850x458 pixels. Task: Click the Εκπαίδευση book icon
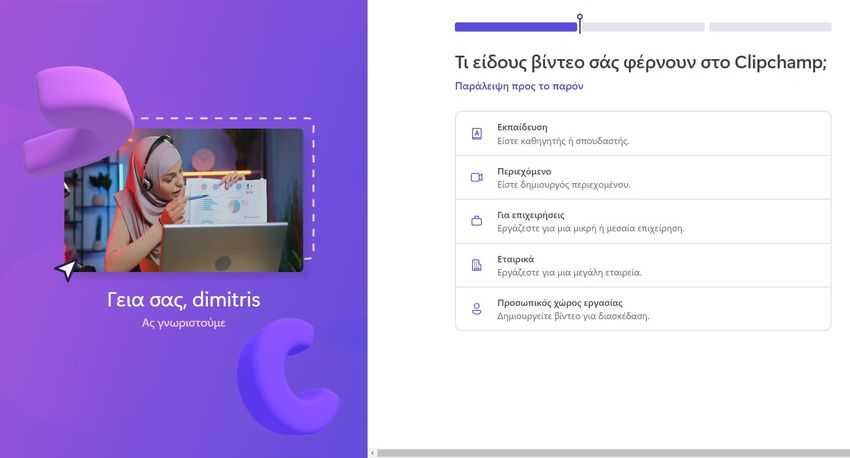click(476, 134)
